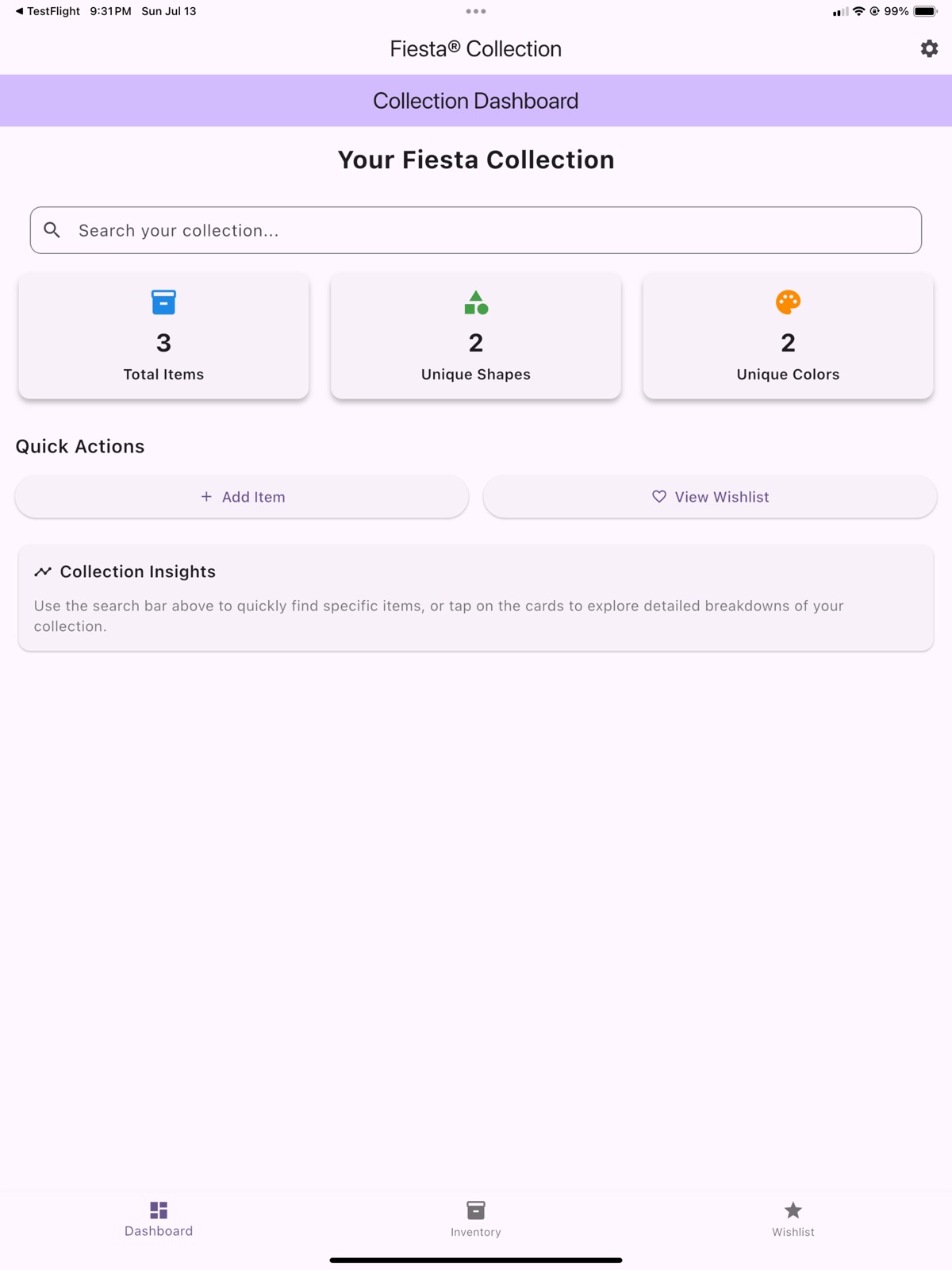The height and width of the screenshot is (1270, 952).
Task: Tap the blue archive box icon
Action: click(x=163, y=302)
